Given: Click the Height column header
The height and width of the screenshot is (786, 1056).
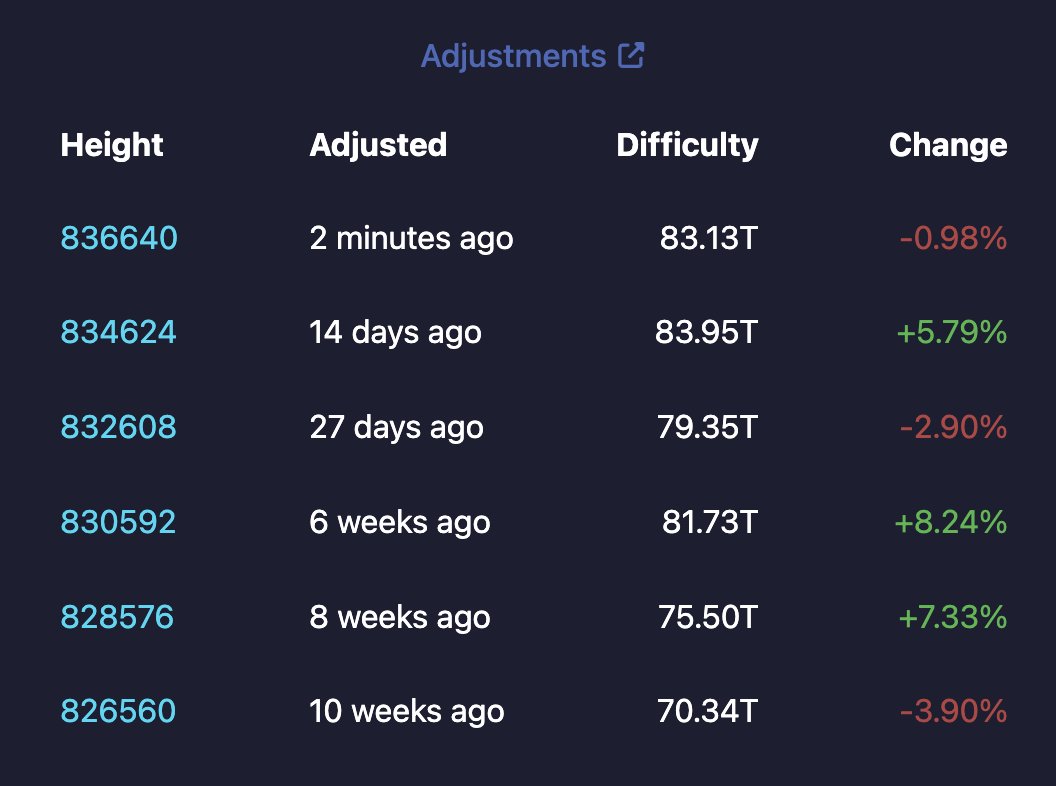Looking at the screenshot, I should [x=112, y=145].
